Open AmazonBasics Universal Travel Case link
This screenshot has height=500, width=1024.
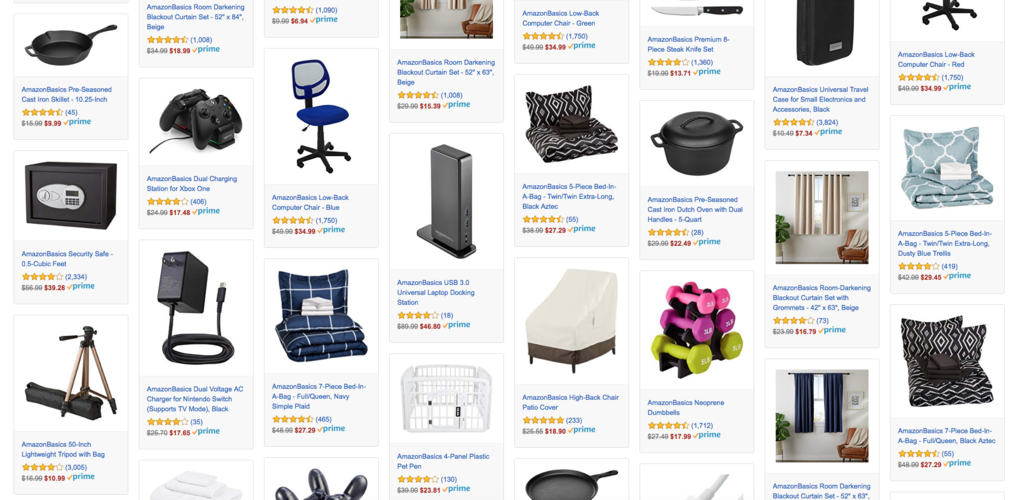pyautogui.click(x=819, y=99)
